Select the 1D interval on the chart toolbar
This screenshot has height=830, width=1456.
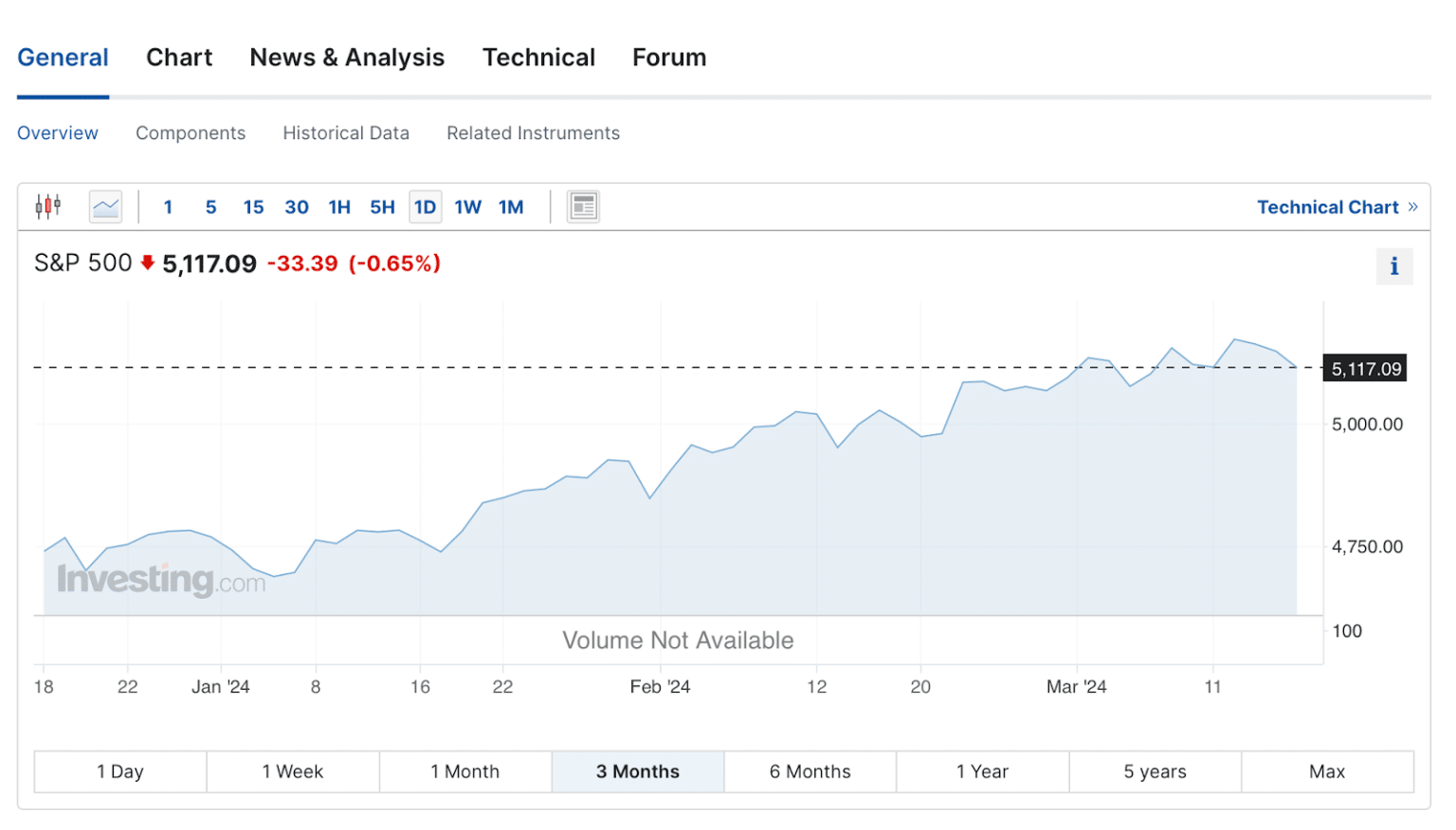point(425,207)
